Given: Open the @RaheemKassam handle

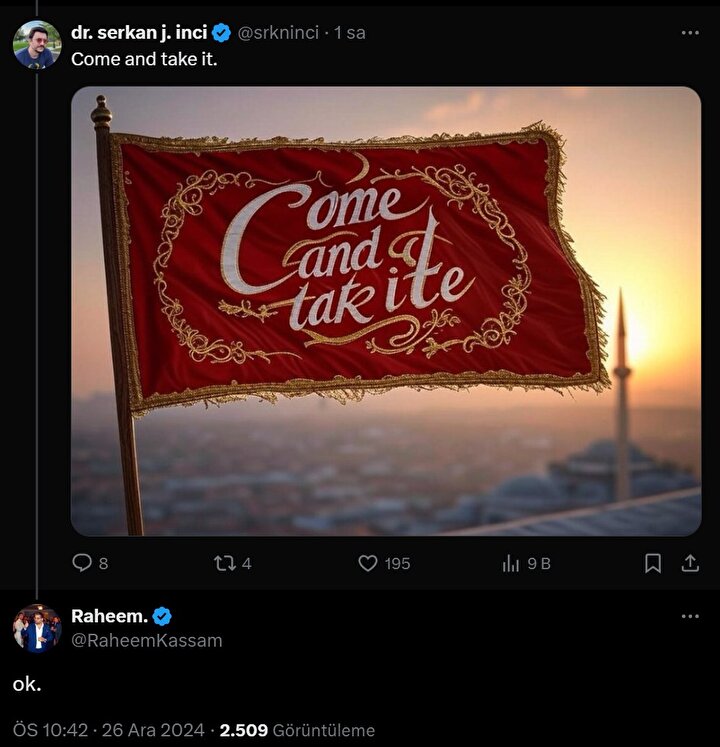Looking at the screenshot, I should tap(146, 640).
